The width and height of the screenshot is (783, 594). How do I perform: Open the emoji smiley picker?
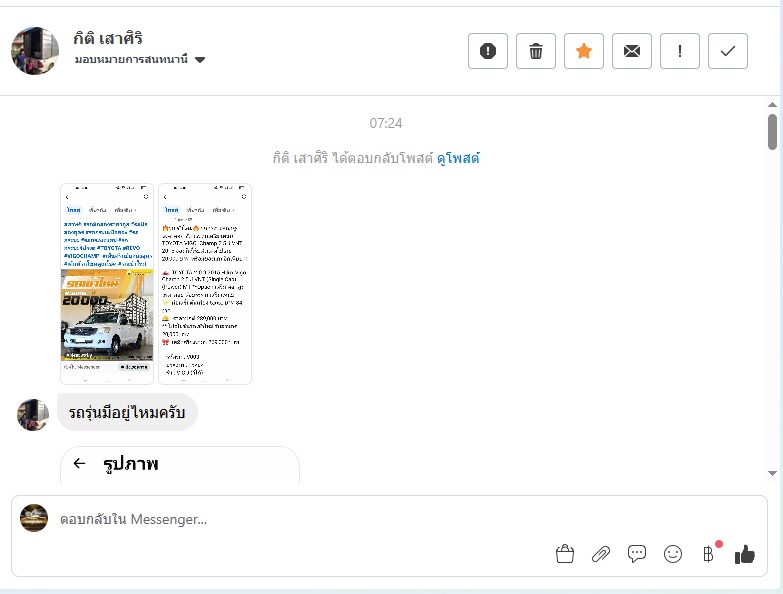[673, 554]
